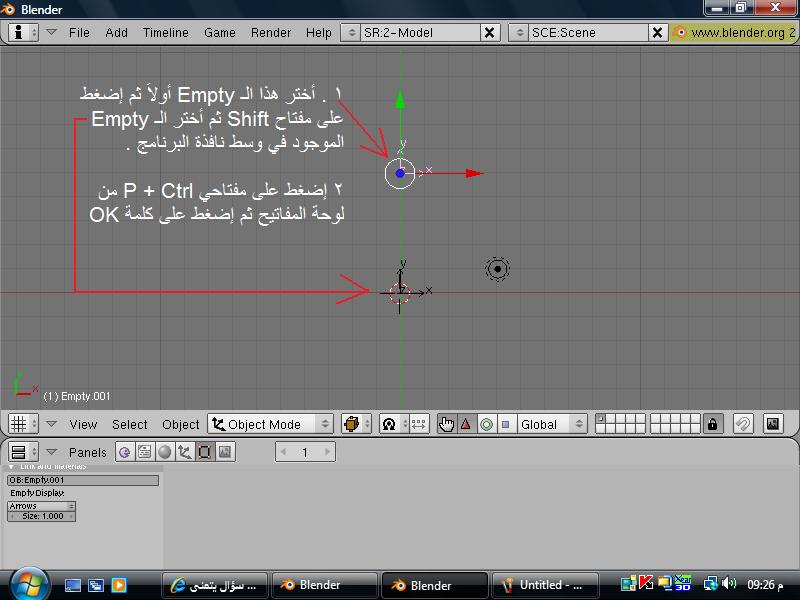Open the Editing context buttons
Image resolution: width=800 pixels, height=600 pixels.
pyautogui.click(x=205, y=452)
